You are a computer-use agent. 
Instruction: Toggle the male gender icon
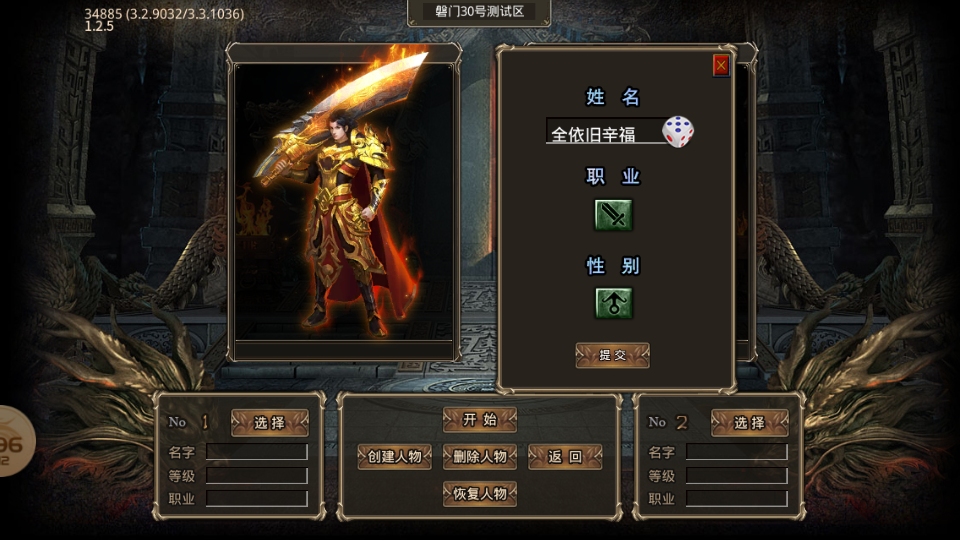click(x=613, y=303)
